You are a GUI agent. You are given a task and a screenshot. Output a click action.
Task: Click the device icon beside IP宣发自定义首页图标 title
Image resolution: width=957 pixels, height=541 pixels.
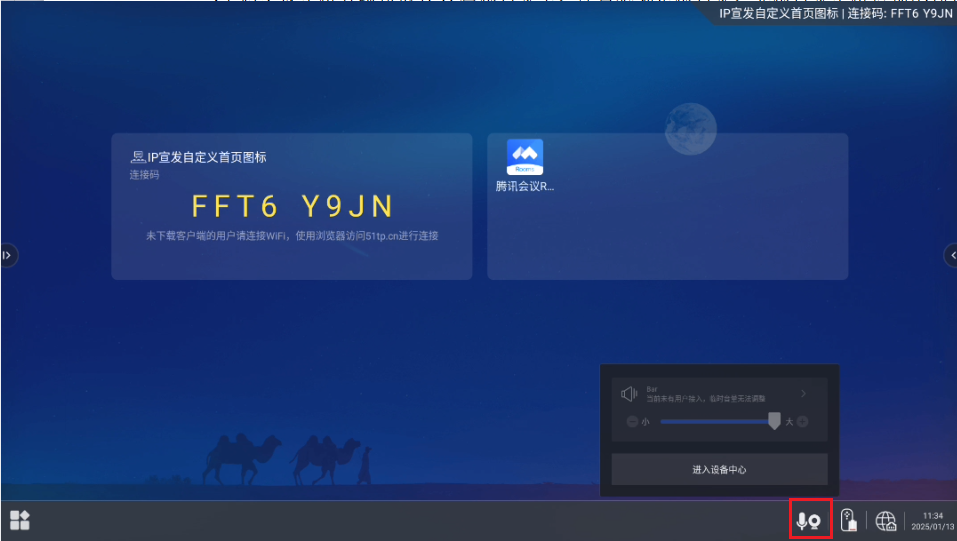(x=138, y=157)
